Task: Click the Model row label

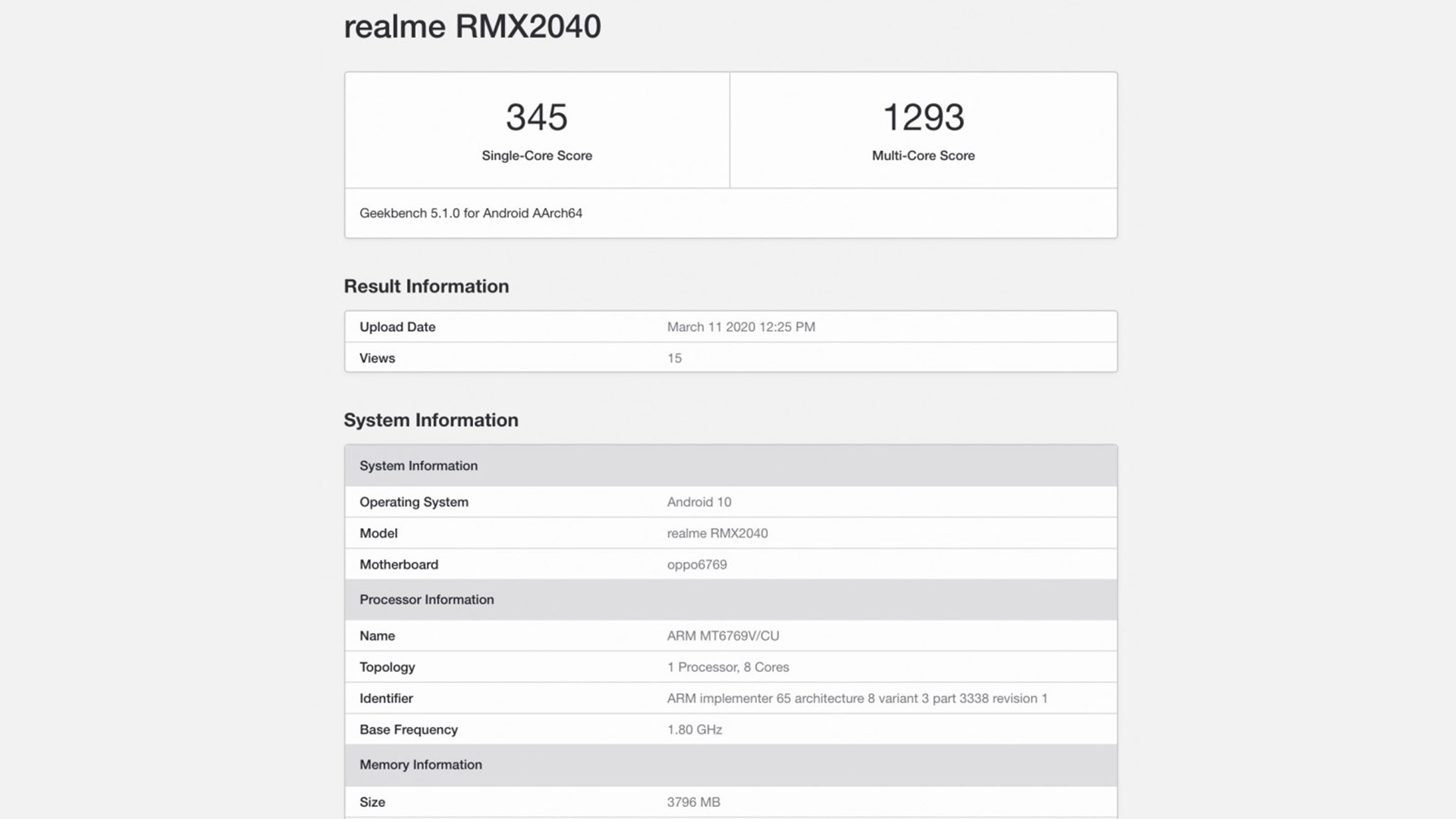Action: coord(378,533)
